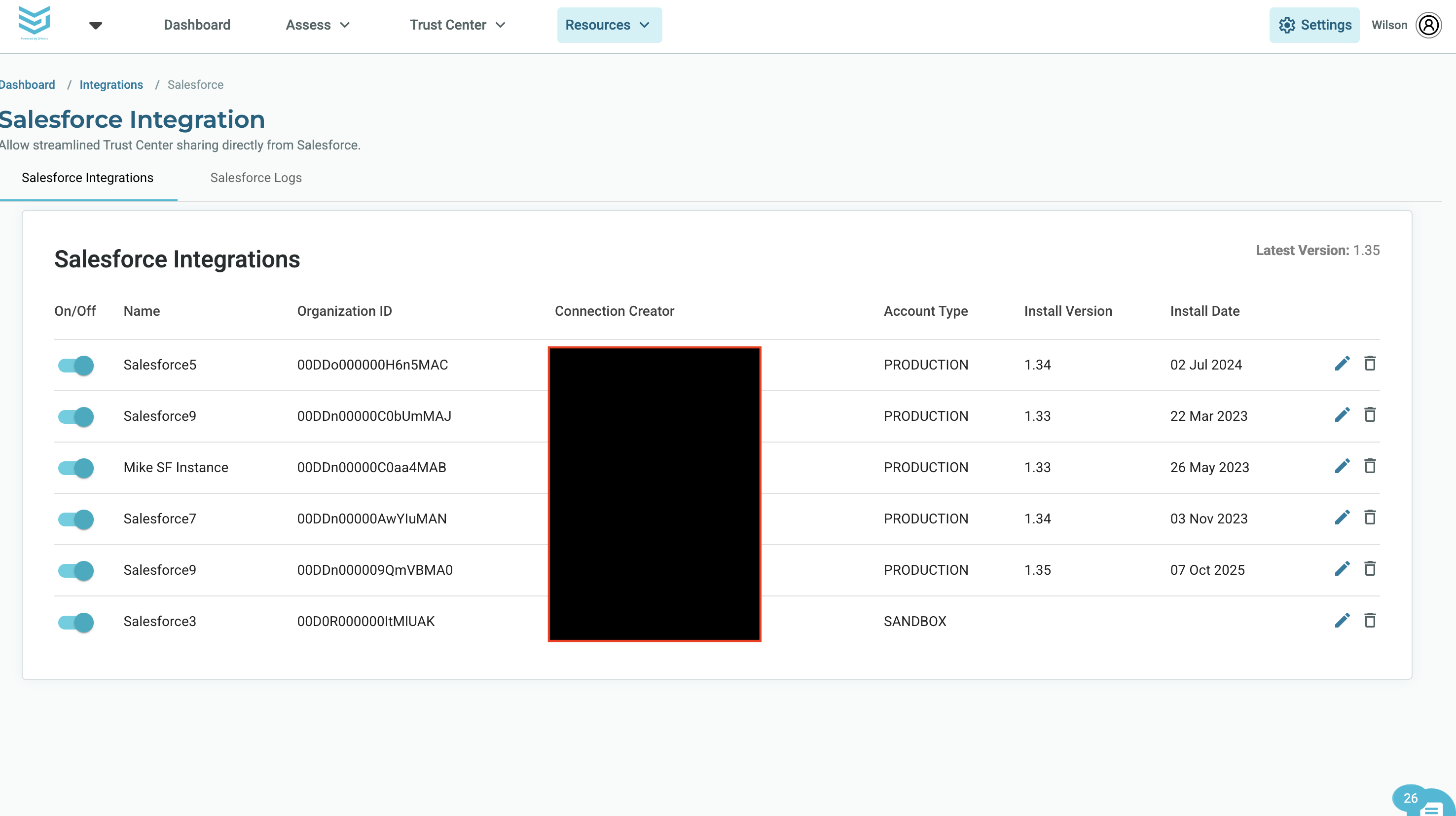1456x816 pixels.
Task: Click the shield logo in header
Action: coord(35,23)
